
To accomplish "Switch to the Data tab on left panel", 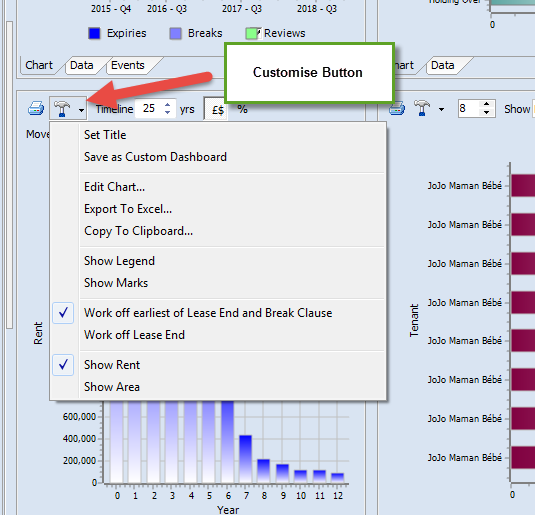I will click(82, 65).
